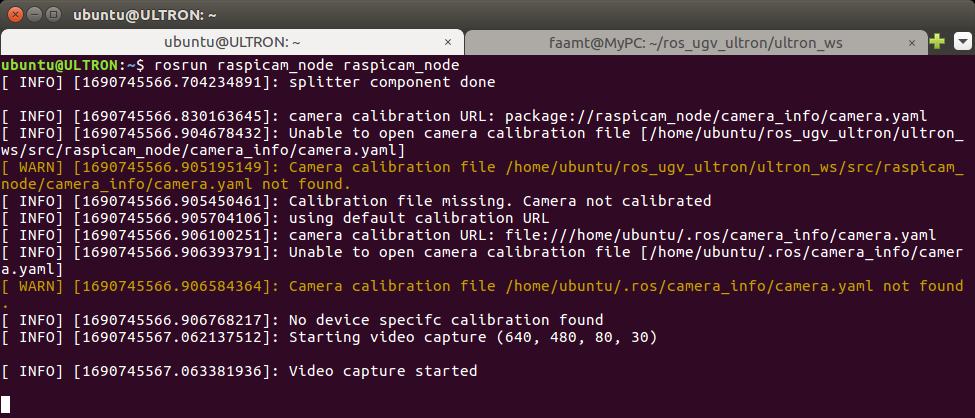Image resolution: width=975 pixels, height=418 pixels.
Task: Maximize the terminal window
Action: [54, 14]
